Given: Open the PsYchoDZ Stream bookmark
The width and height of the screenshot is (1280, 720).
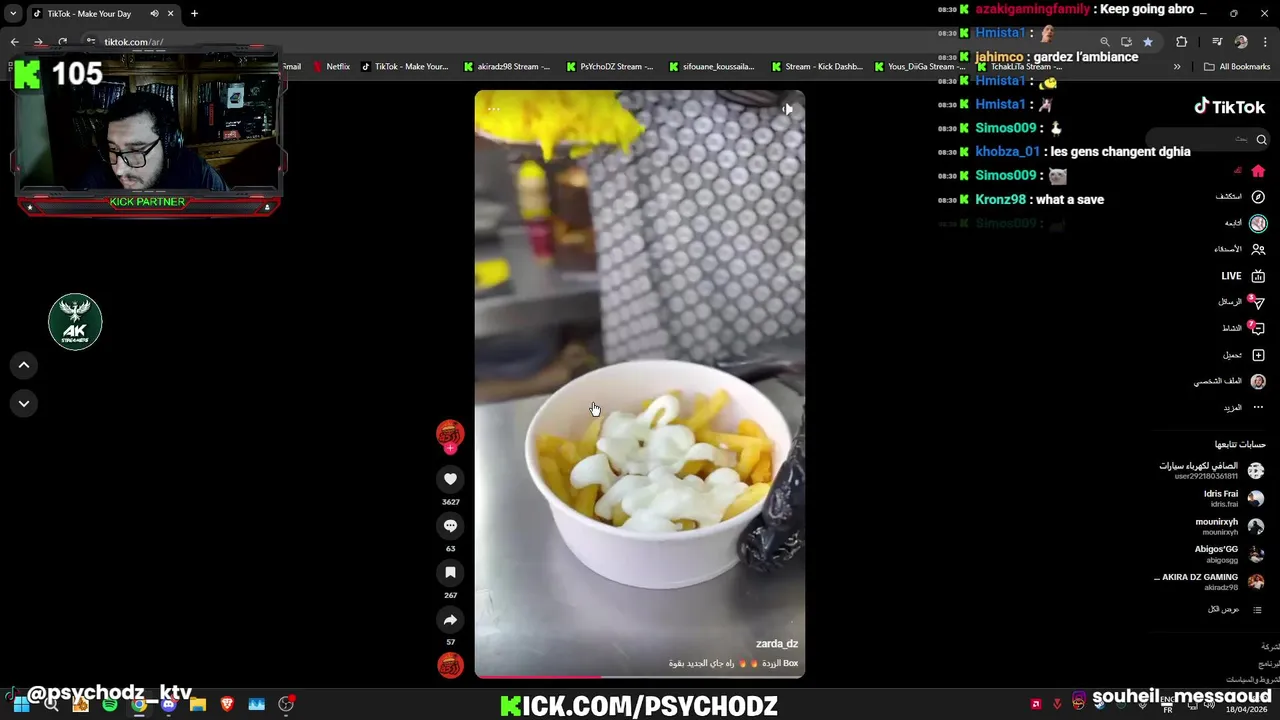Looking at the screenshot, I should tap(609, 67).
